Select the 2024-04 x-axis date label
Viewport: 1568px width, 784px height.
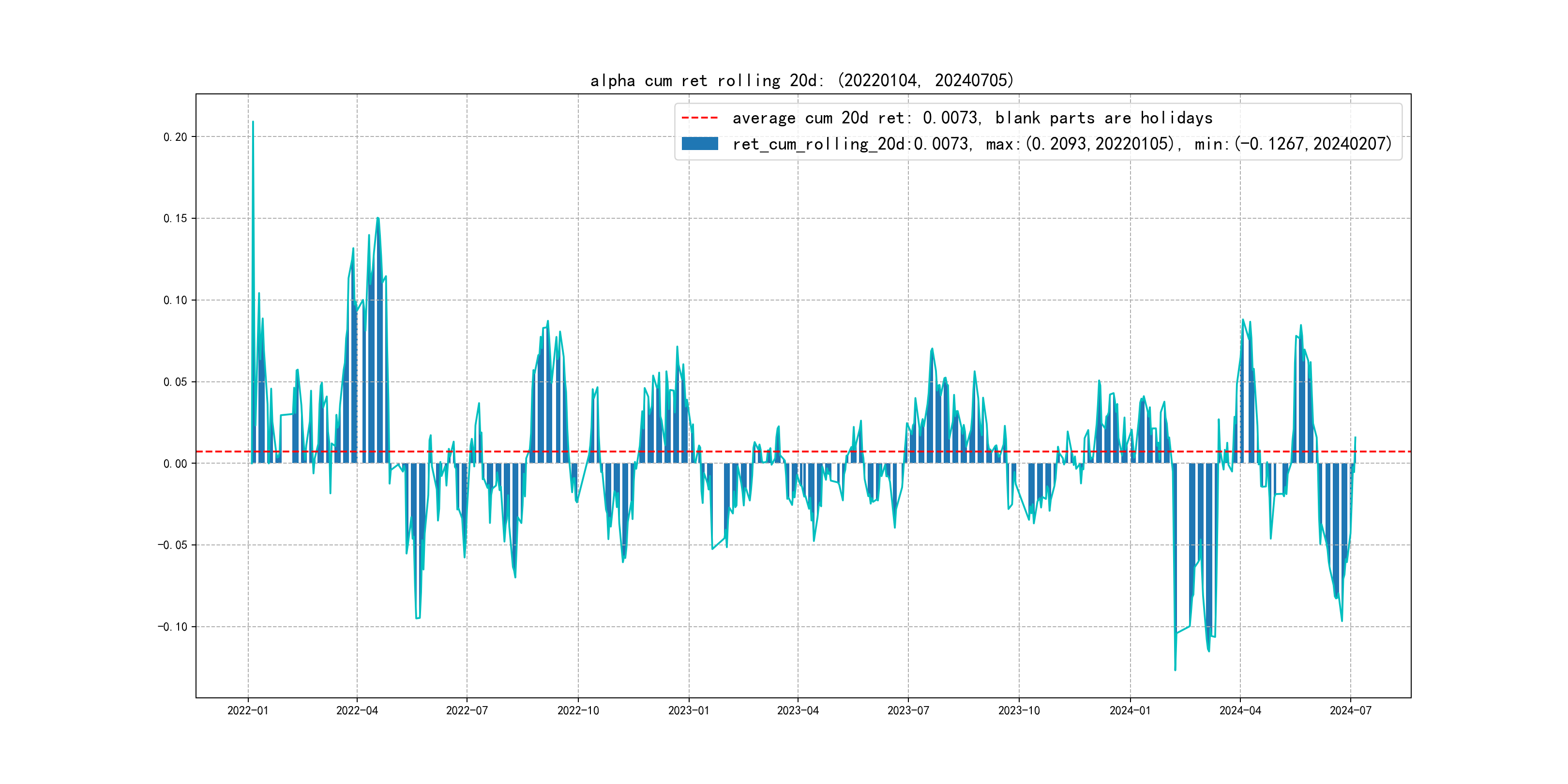point(1240,710)
